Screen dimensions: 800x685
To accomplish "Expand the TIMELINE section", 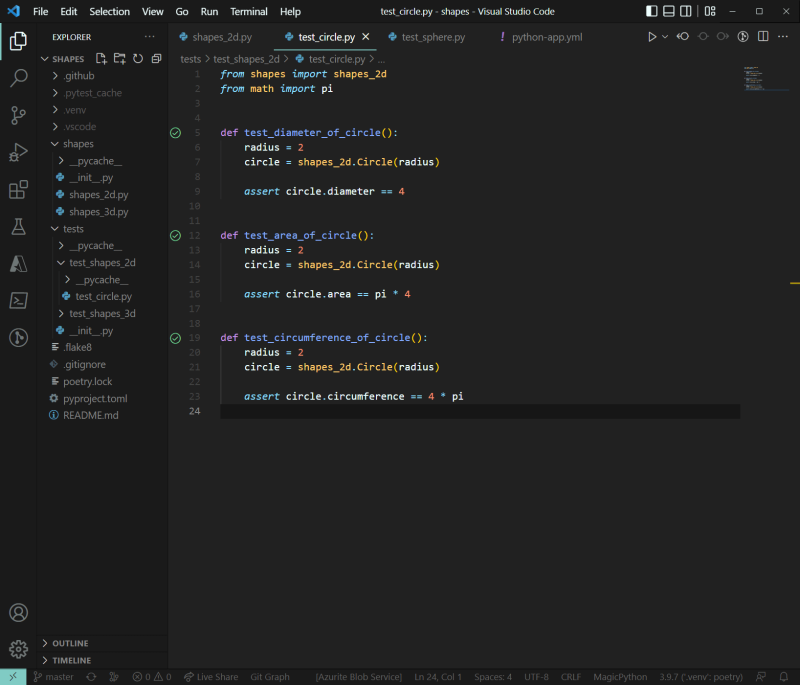I will click(x=103, y=660).
